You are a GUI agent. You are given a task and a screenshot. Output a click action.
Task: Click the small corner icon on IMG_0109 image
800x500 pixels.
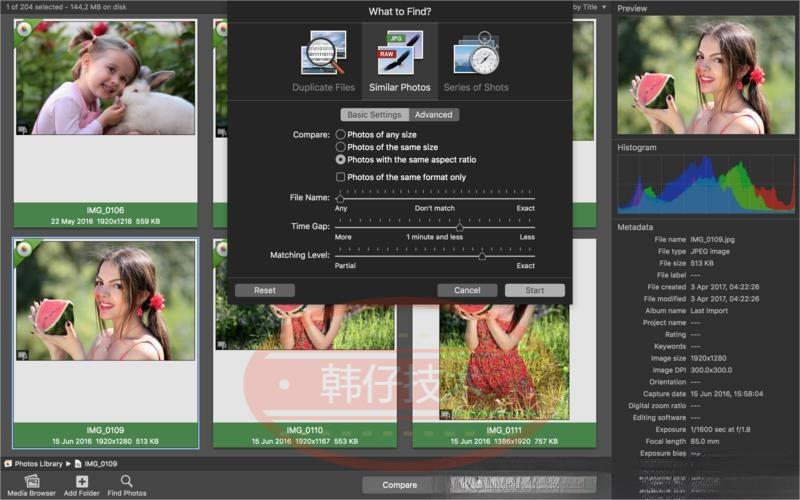click(x=22, y=355)
